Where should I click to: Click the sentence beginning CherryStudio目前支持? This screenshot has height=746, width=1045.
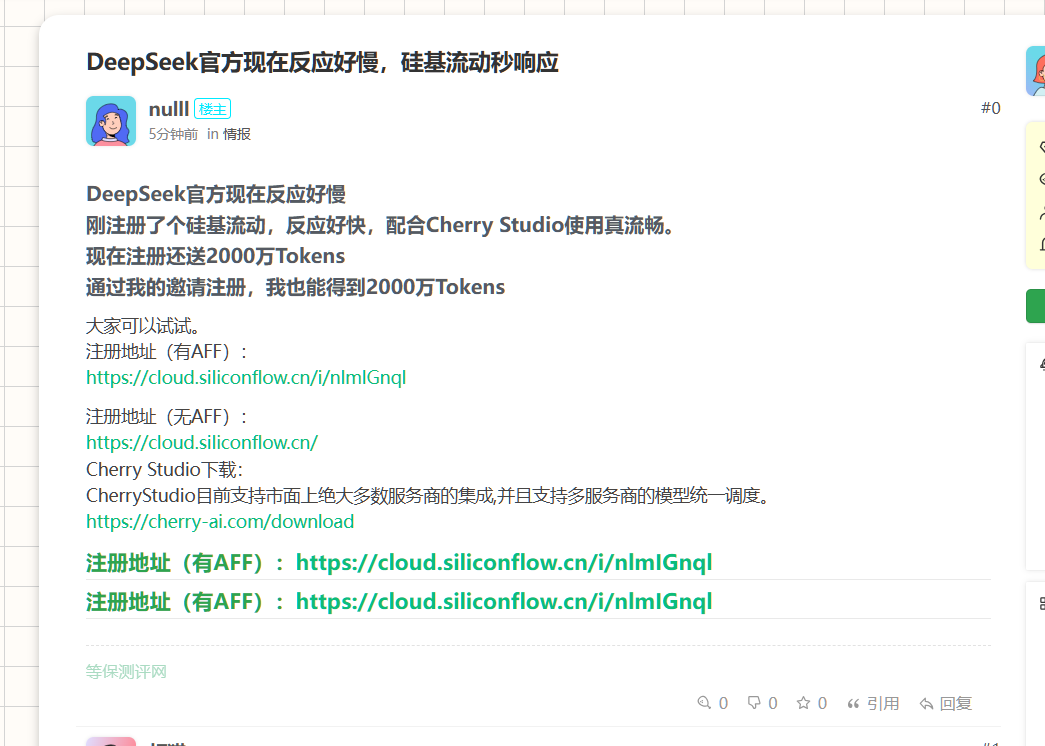coord(428,495)
